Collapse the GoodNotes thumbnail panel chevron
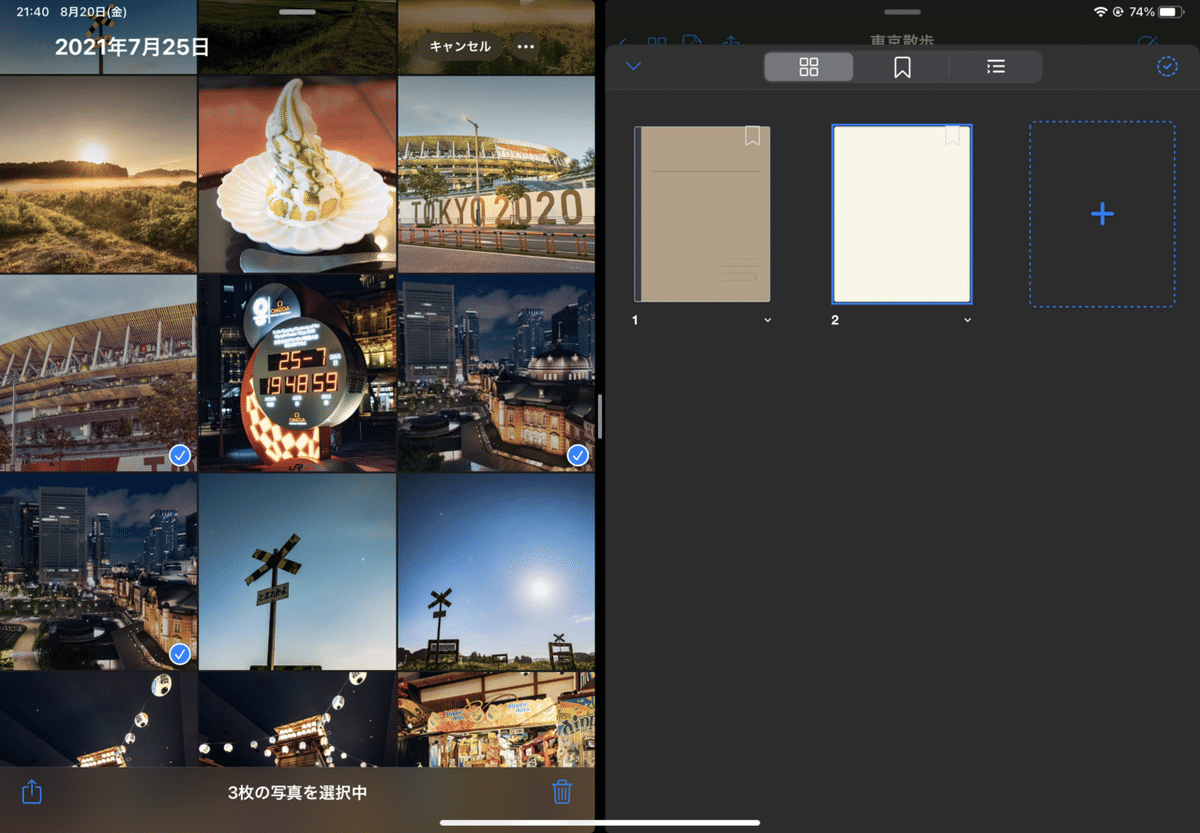 tap(633, 67)
